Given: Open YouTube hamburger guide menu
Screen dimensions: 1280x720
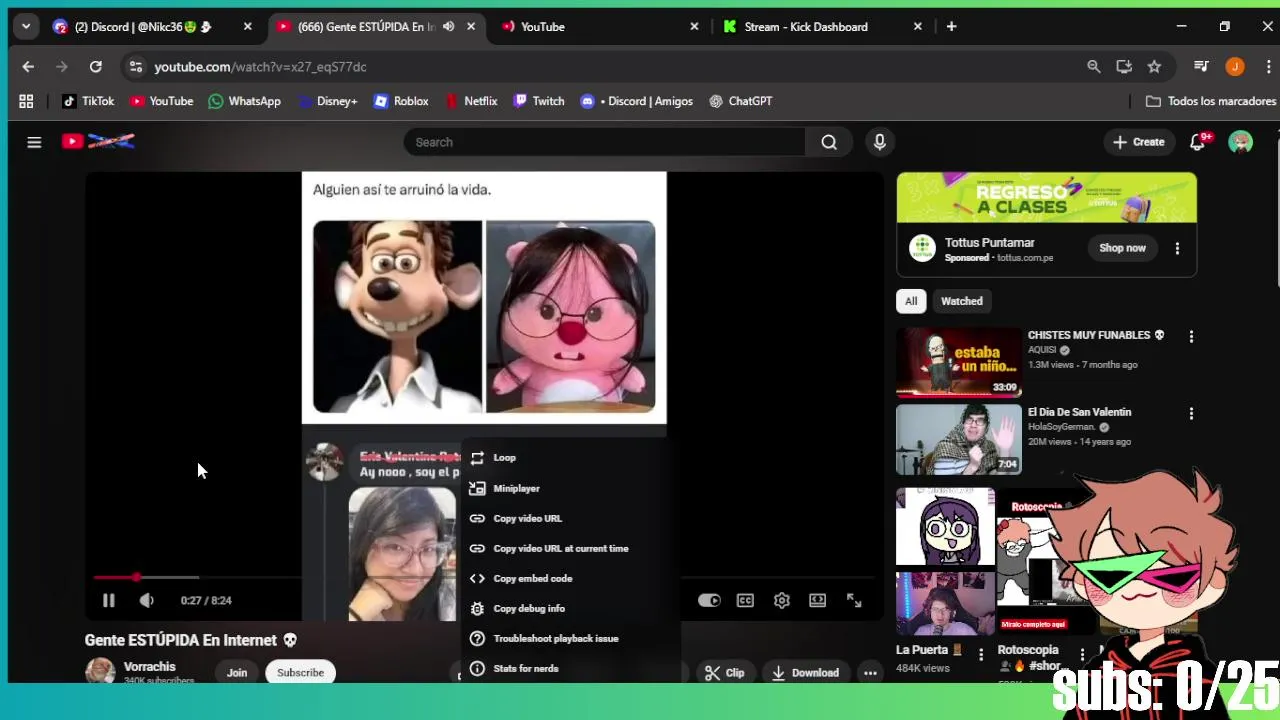Looking at the screenshot, I should (34, 142).
